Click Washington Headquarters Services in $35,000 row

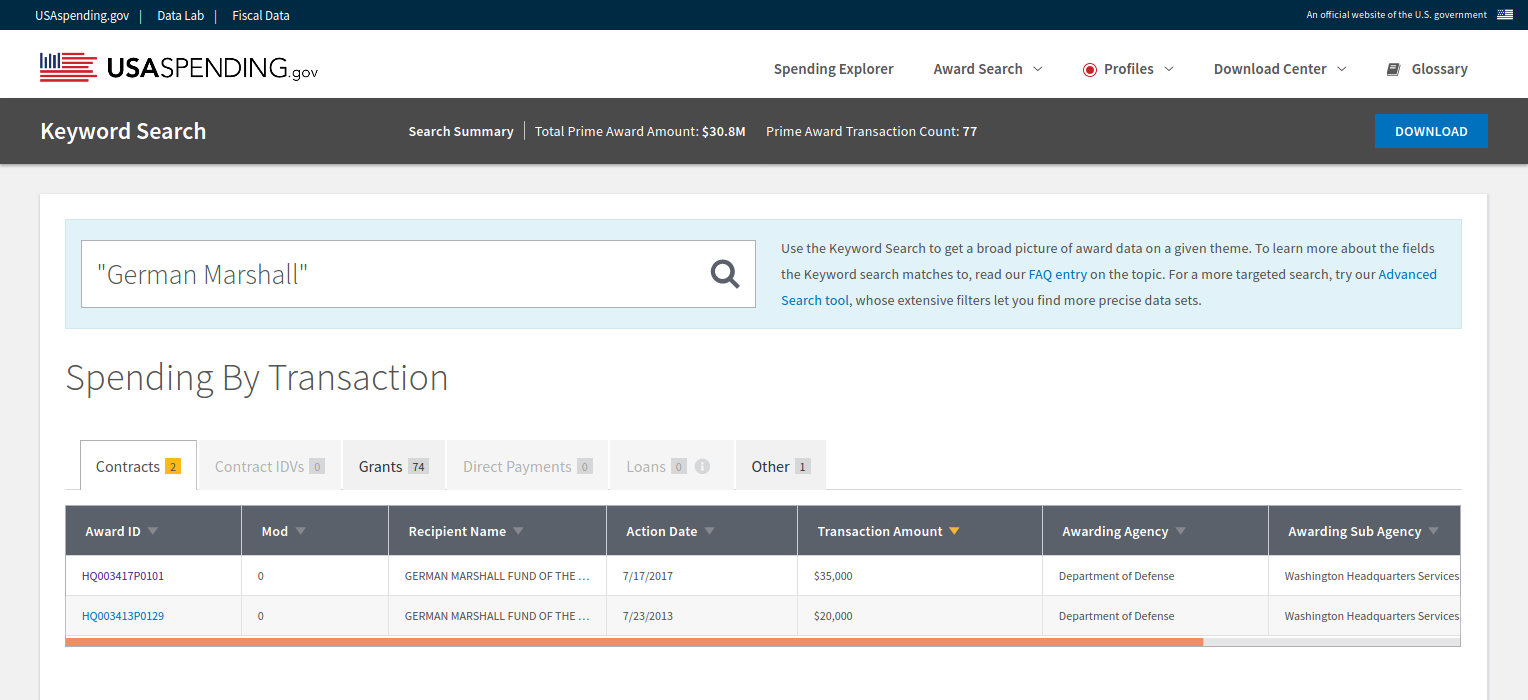tap(1372, 576)
